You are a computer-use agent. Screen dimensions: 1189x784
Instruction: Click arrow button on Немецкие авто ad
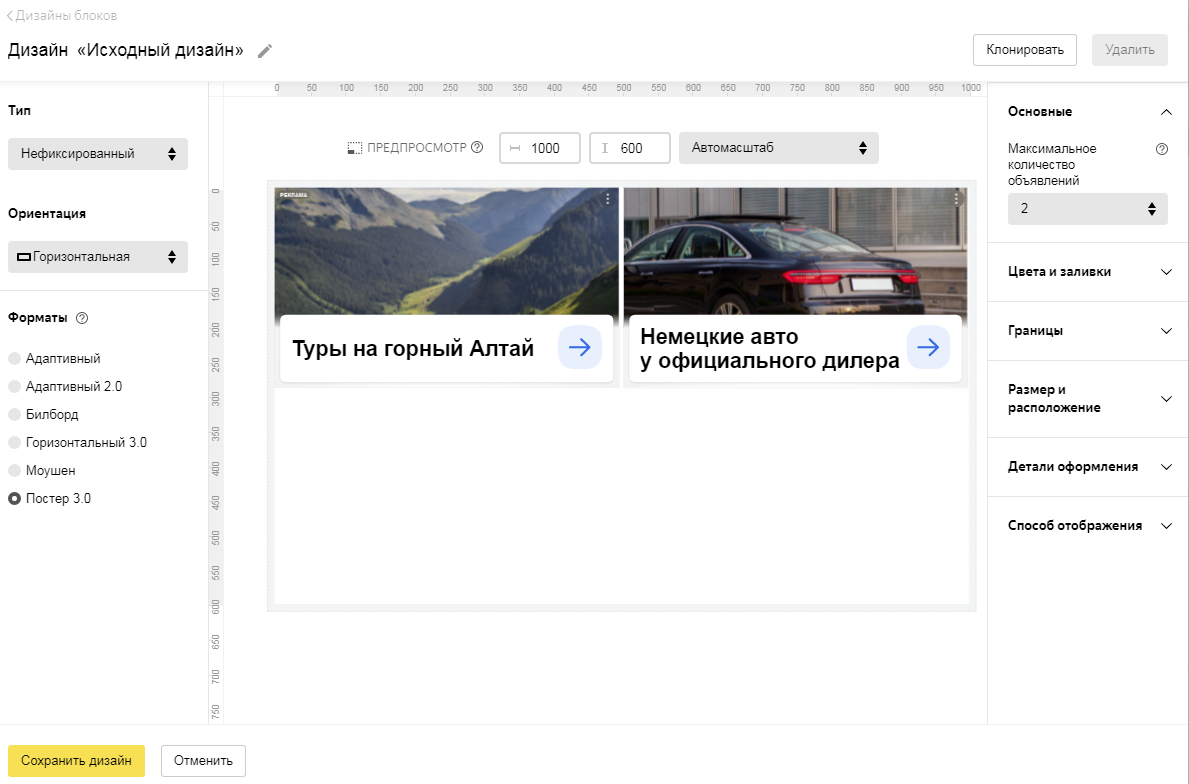coord(928,347)
